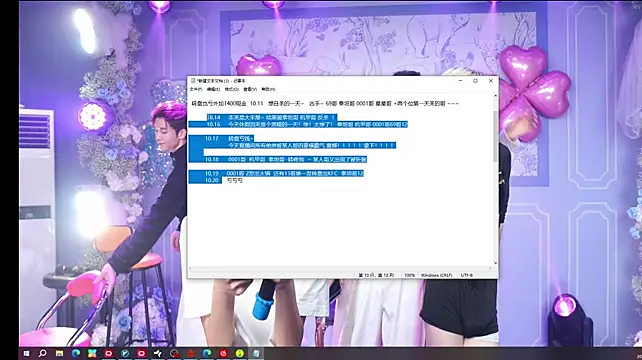Image resolution: width=642 pixels, height=360 pixels.
Task: Click Windows (CRLF) in the status bar
Action: click(436, 275)
